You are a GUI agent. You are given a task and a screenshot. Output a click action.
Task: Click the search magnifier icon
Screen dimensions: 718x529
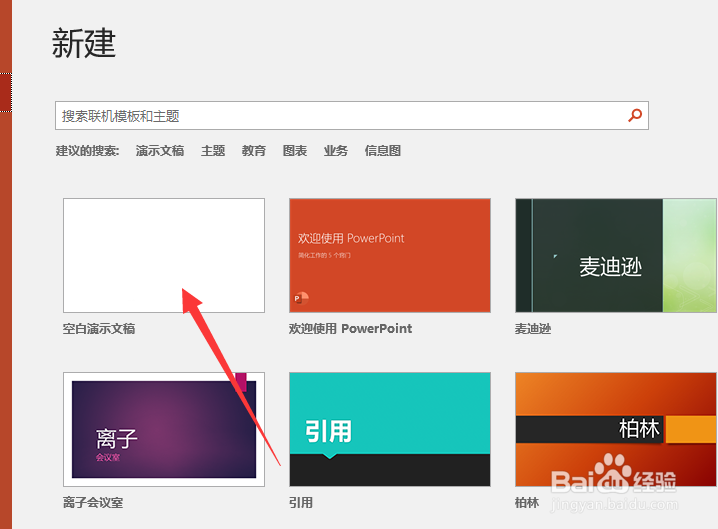click(x=635, y=115)
